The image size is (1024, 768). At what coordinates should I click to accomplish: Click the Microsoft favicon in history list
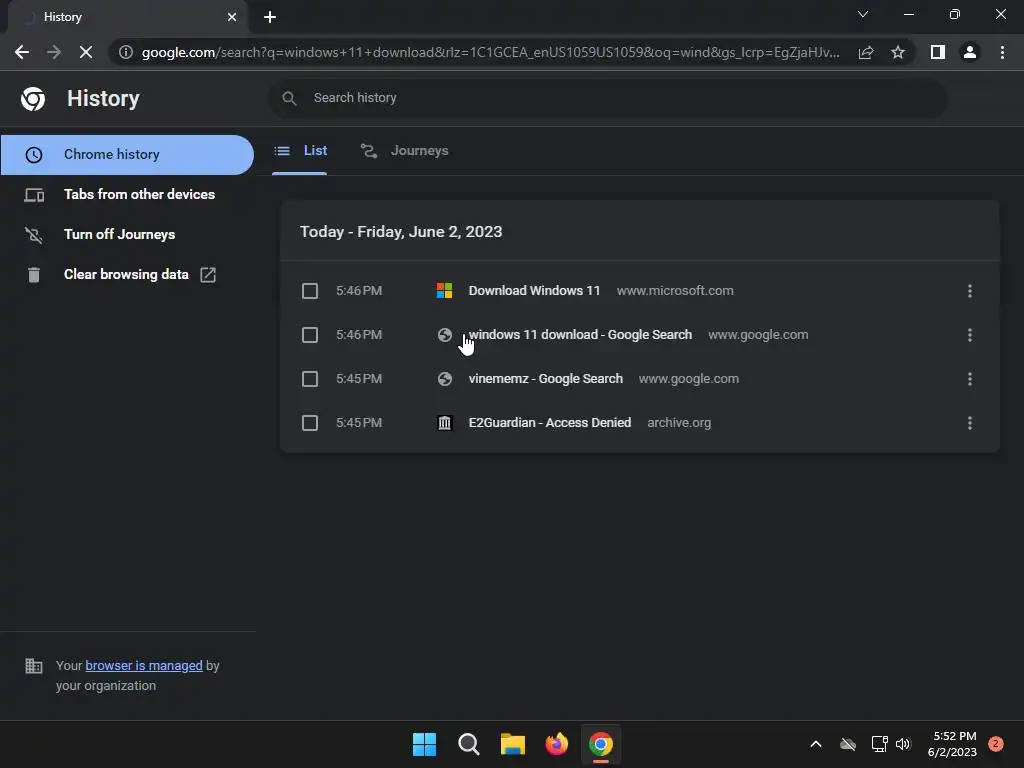pyautogui.click(x=445, y=291)
